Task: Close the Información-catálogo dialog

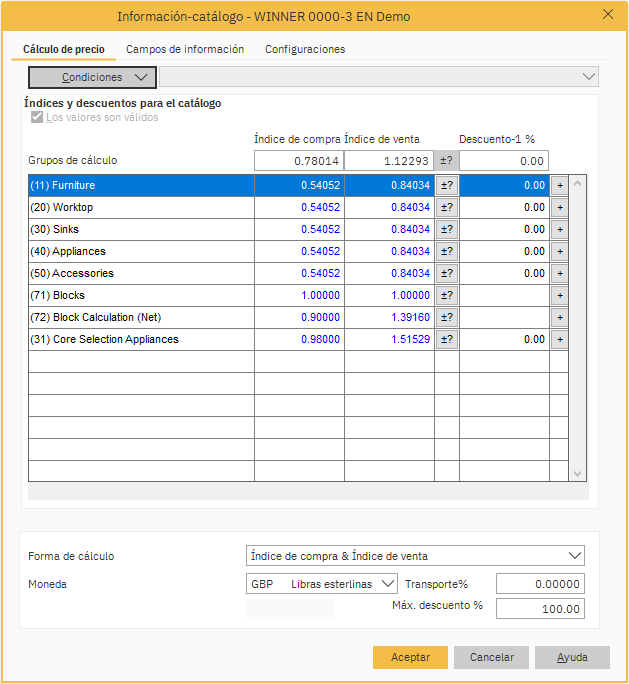Action: point(608,14)
